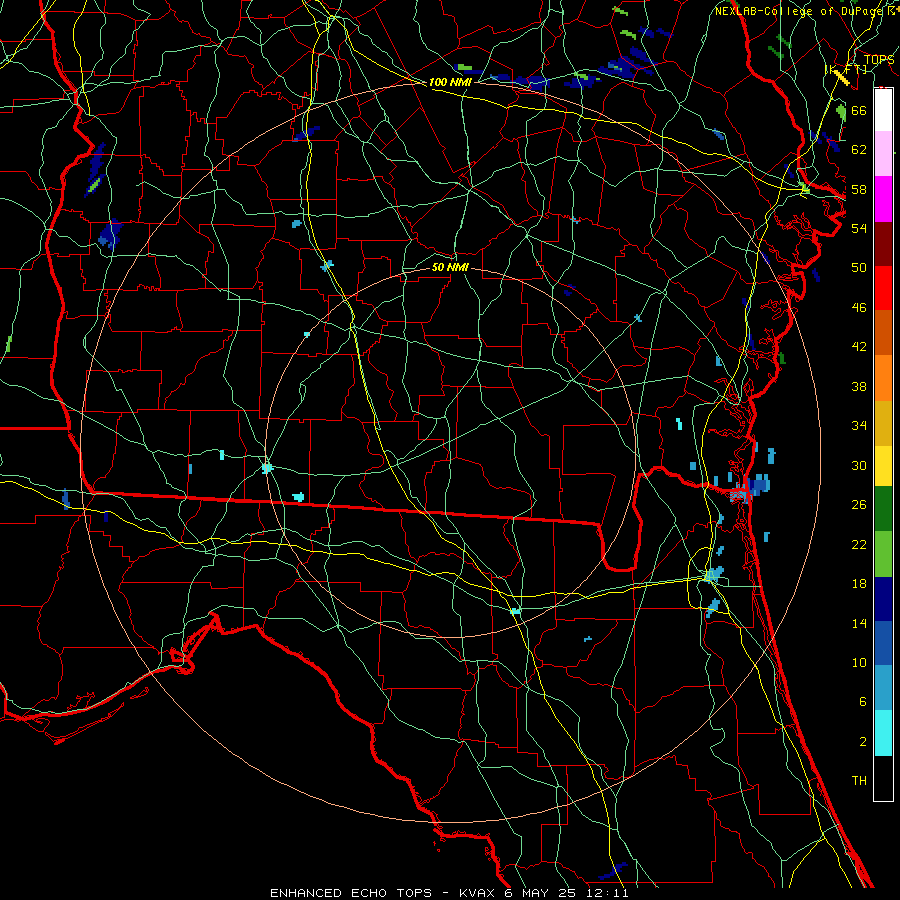Select the medium blue legend swatch
The width and height of the screenshot is (900, 900).
pos(883,643)
